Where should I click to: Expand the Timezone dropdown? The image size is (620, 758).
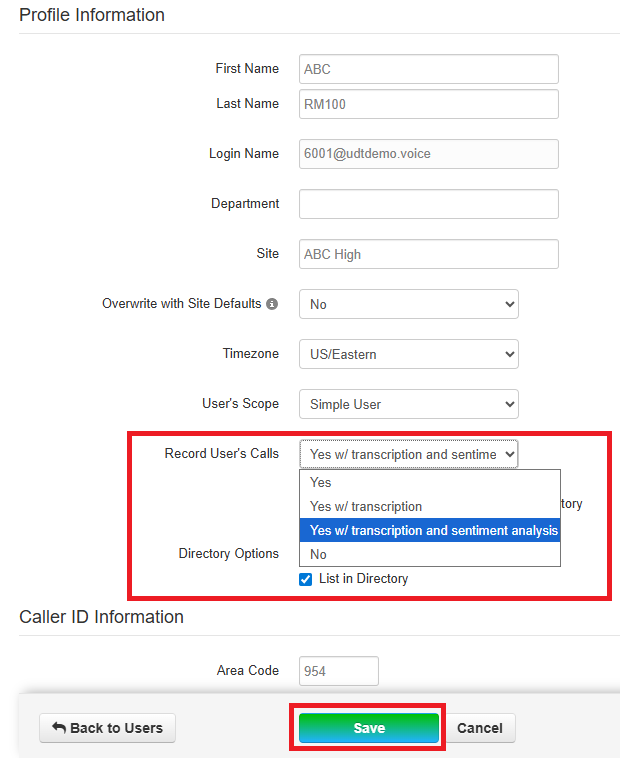[408, 354]
